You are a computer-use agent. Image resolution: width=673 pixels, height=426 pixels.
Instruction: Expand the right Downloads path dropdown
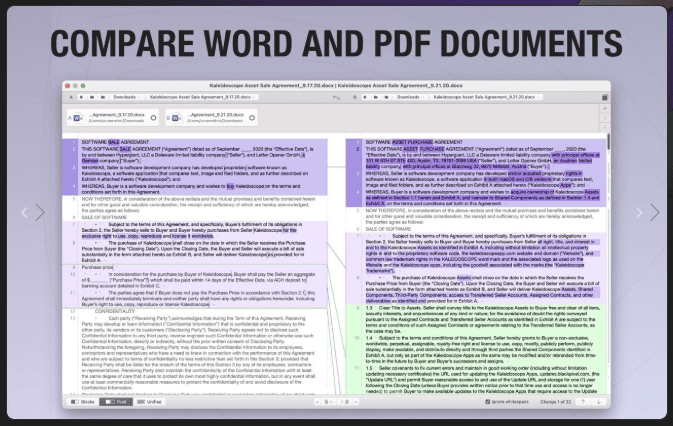[x=408, y=97]
